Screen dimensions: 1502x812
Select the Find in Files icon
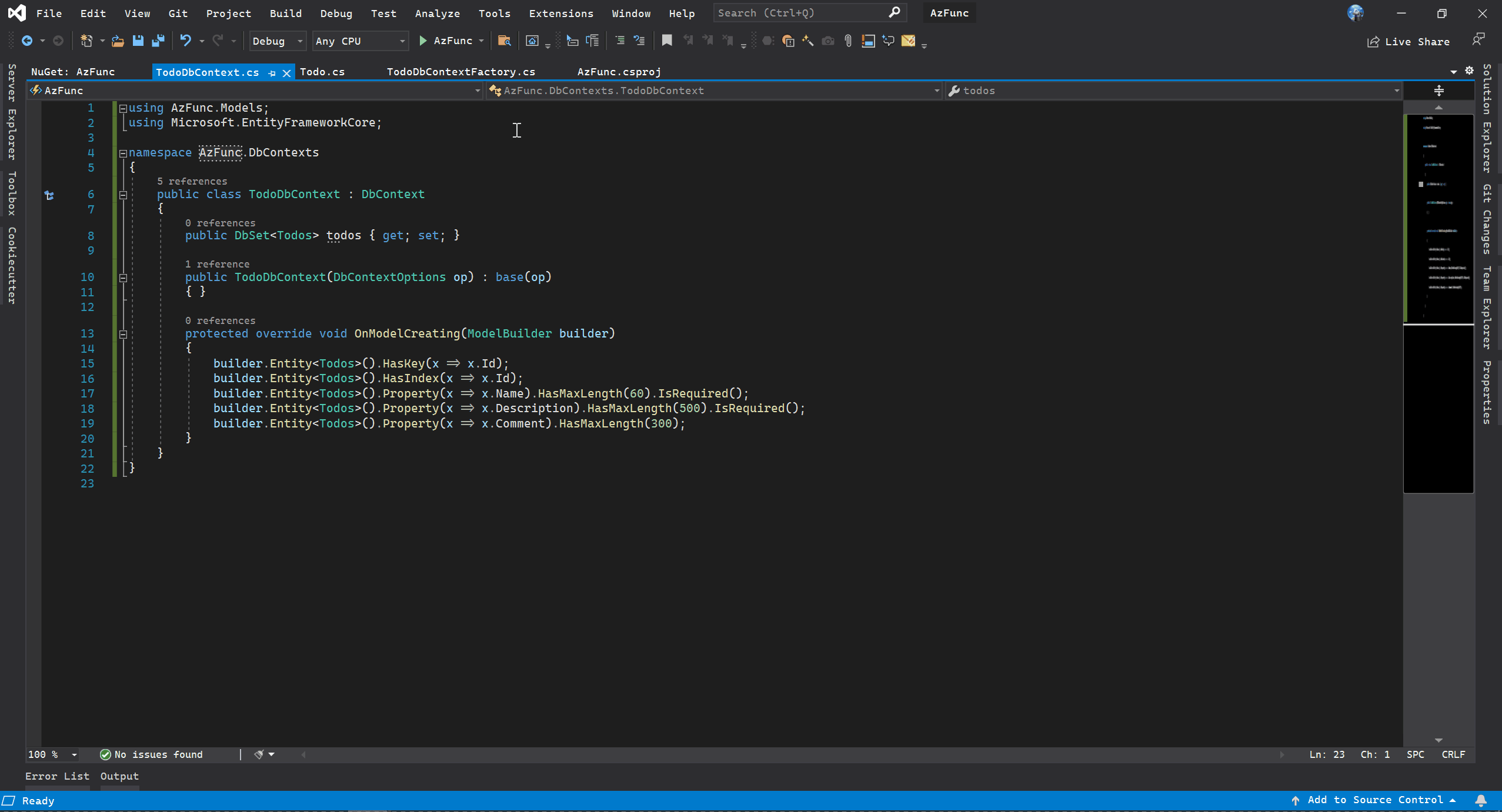coord(504,41)
